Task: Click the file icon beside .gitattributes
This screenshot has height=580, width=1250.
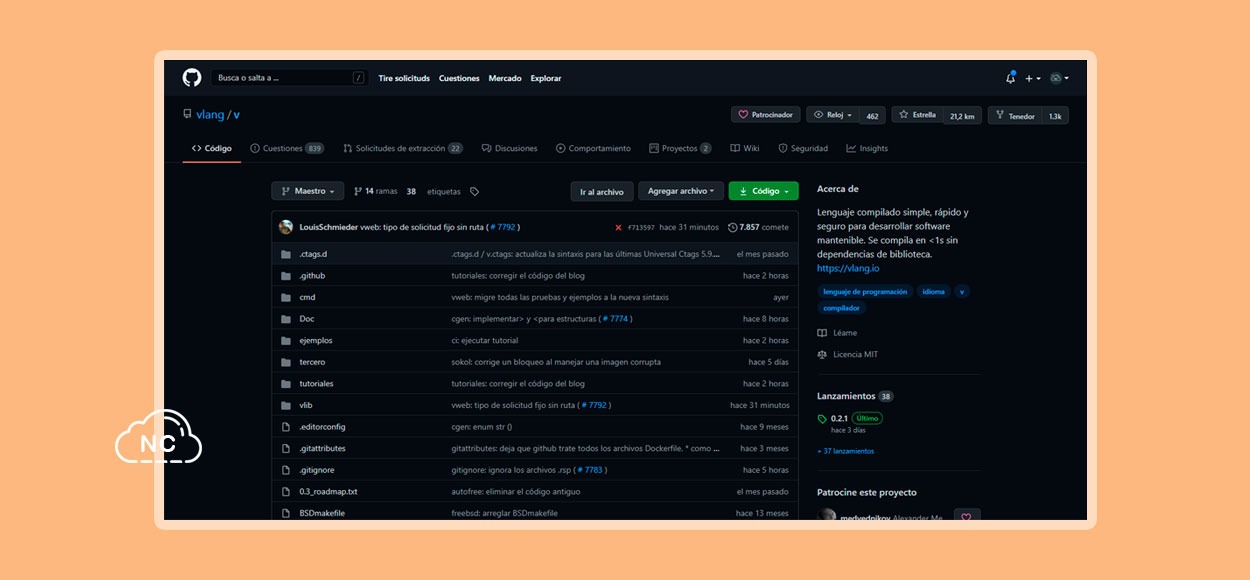Action: click(x=286, y=449)
